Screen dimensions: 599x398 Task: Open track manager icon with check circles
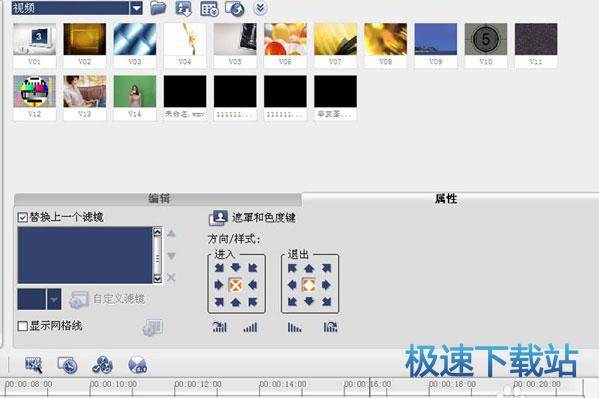102,365
